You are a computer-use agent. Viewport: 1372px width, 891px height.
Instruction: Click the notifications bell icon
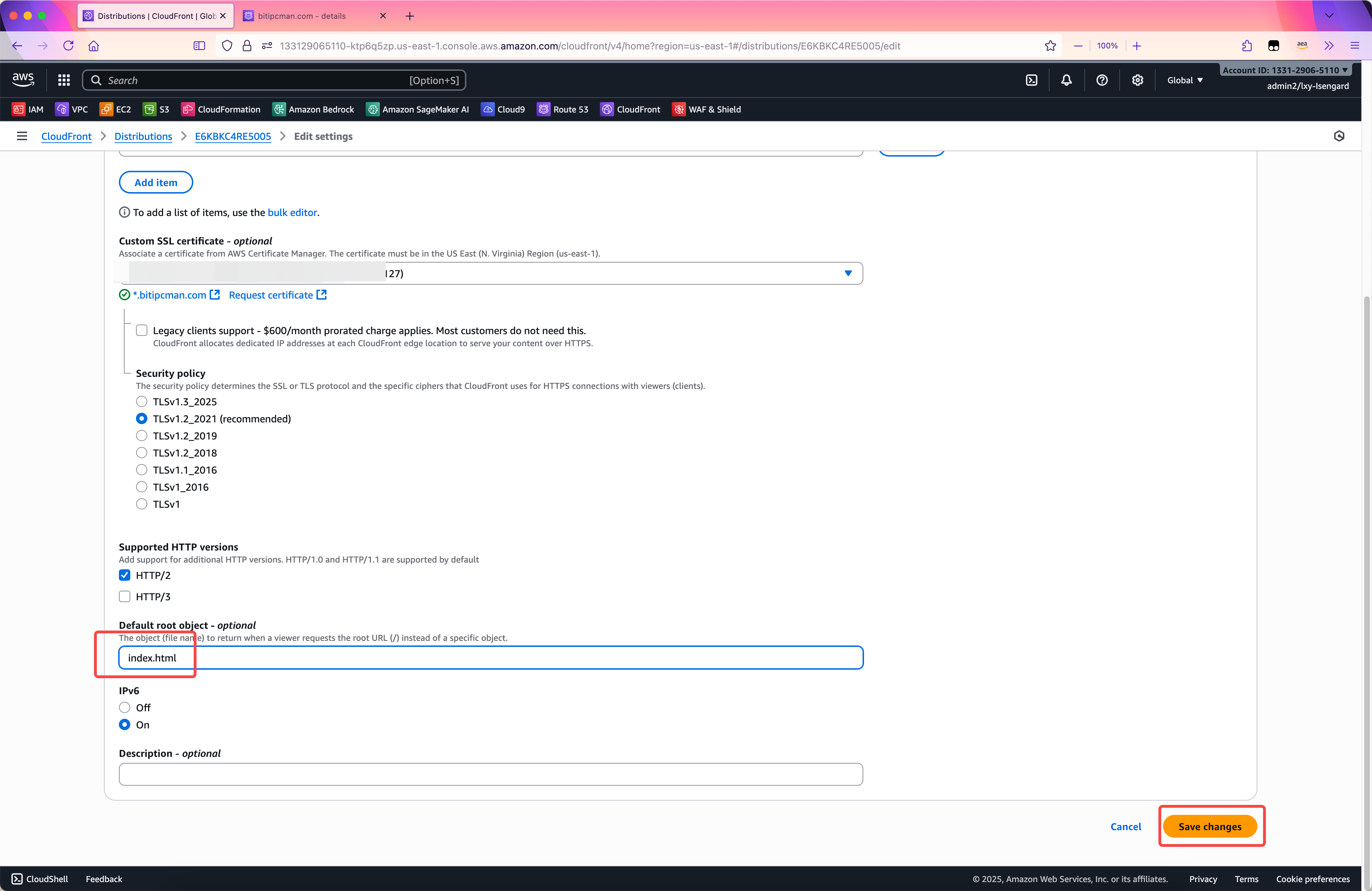(1067, 80)
